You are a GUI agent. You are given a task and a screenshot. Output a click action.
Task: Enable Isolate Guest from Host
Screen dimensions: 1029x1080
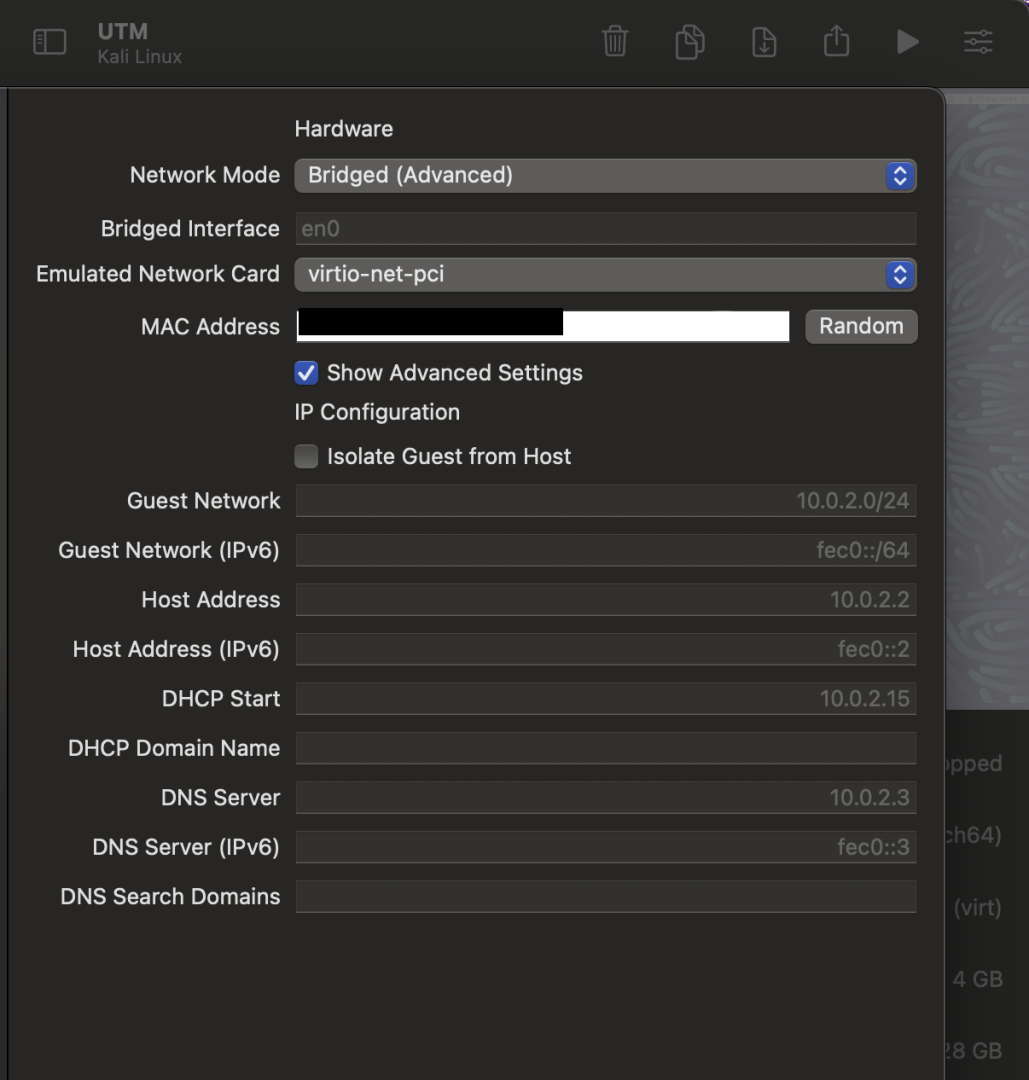click(306, 457)
